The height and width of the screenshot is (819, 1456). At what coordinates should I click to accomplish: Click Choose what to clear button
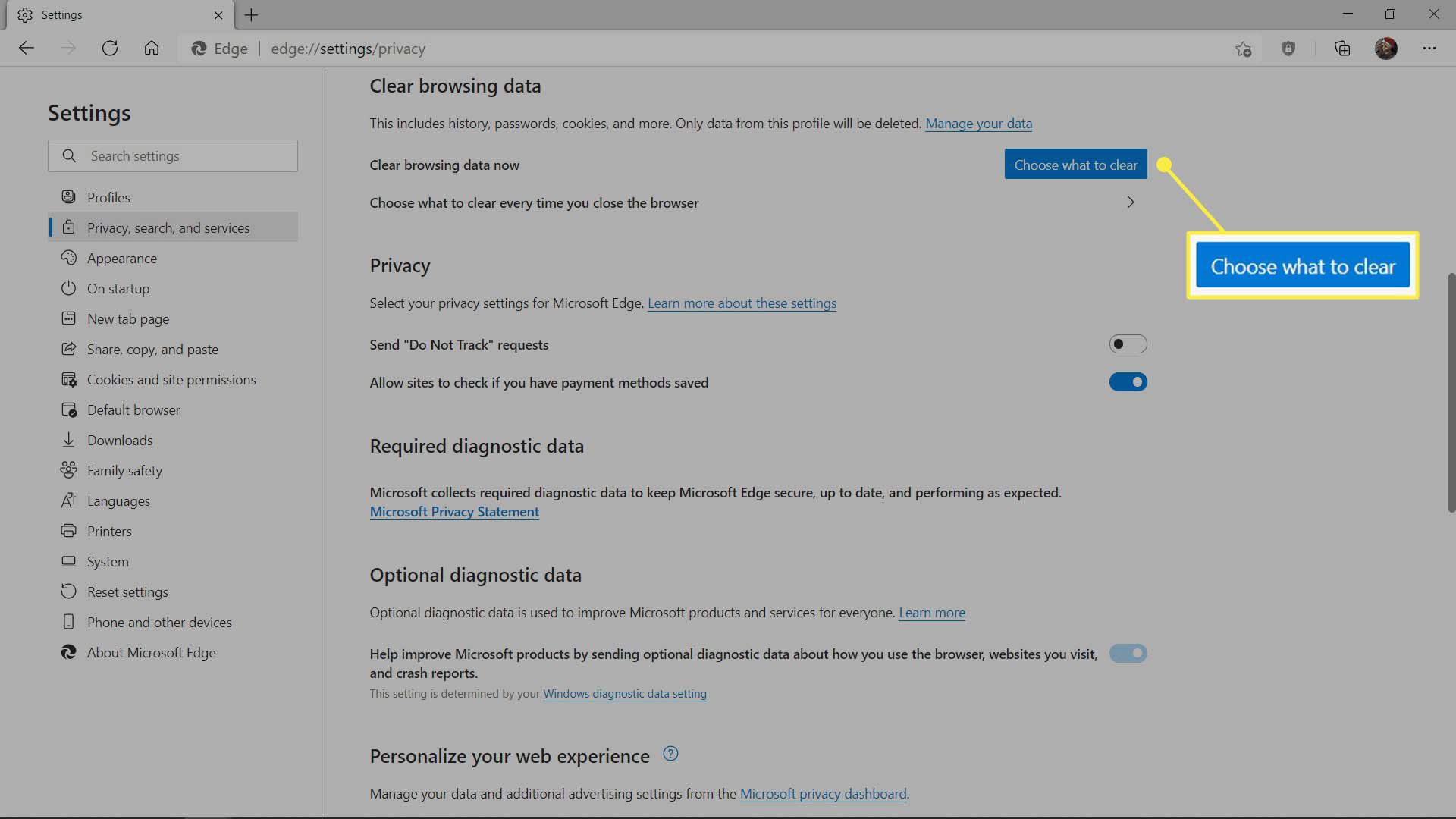tap(1075, 164)
